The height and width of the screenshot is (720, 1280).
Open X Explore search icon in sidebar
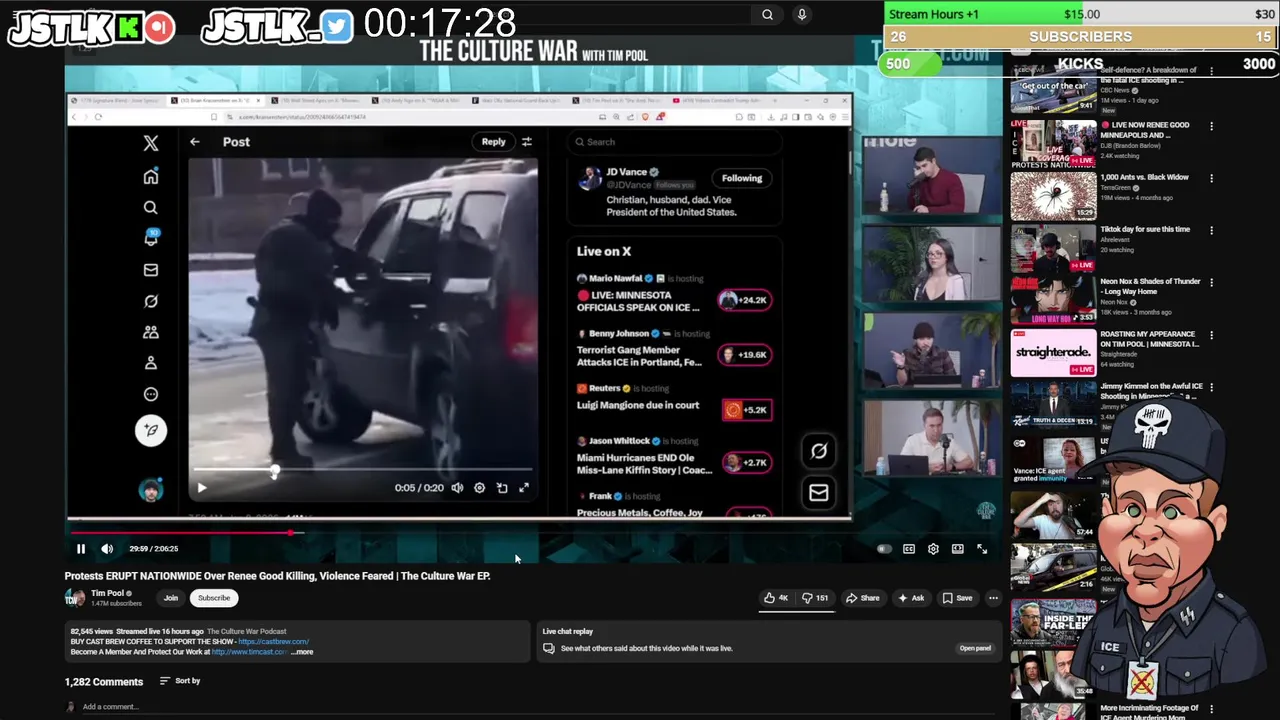(151, 208)
